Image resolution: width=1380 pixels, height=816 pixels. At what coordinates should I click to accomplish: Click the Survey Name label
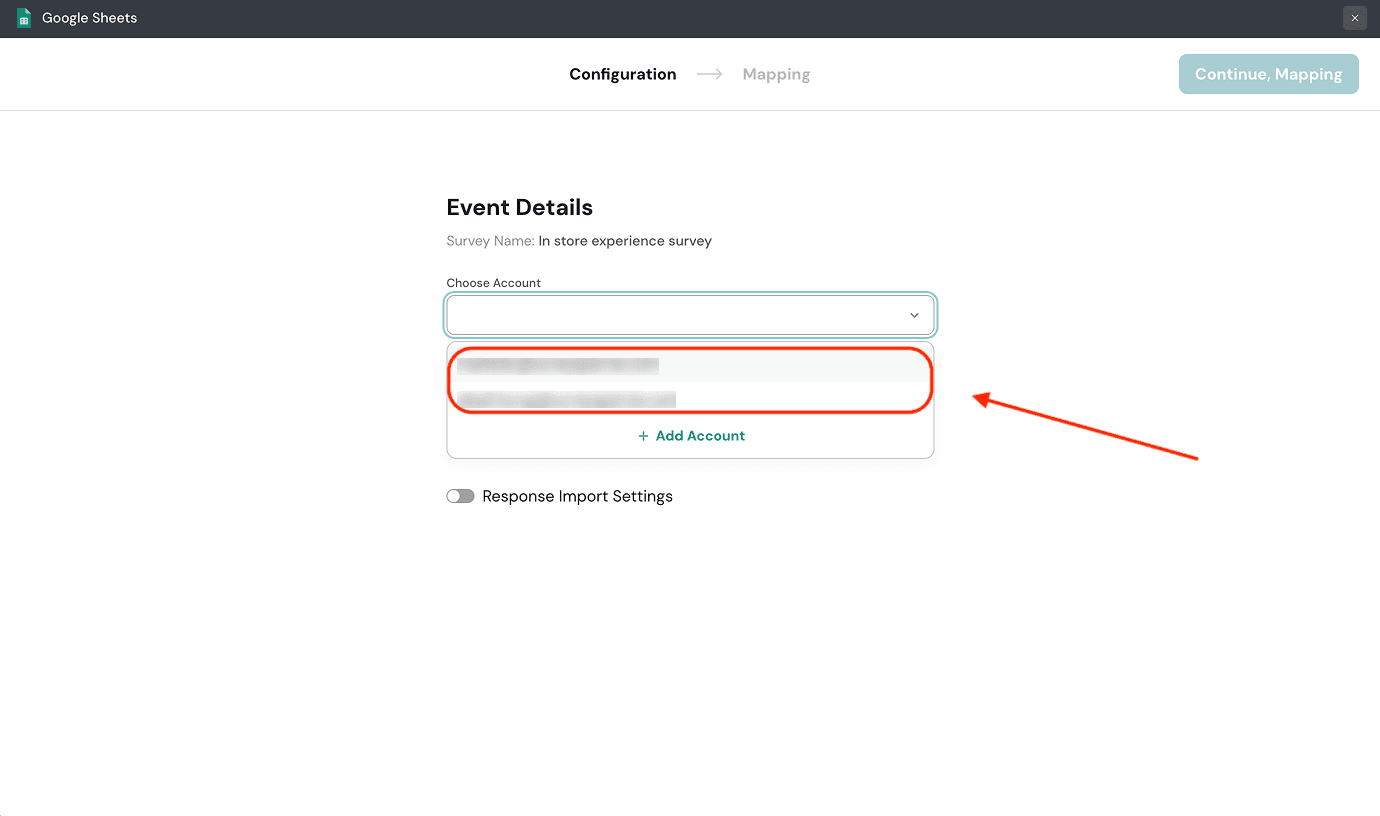pyautogui.click(x=490, y=241)
